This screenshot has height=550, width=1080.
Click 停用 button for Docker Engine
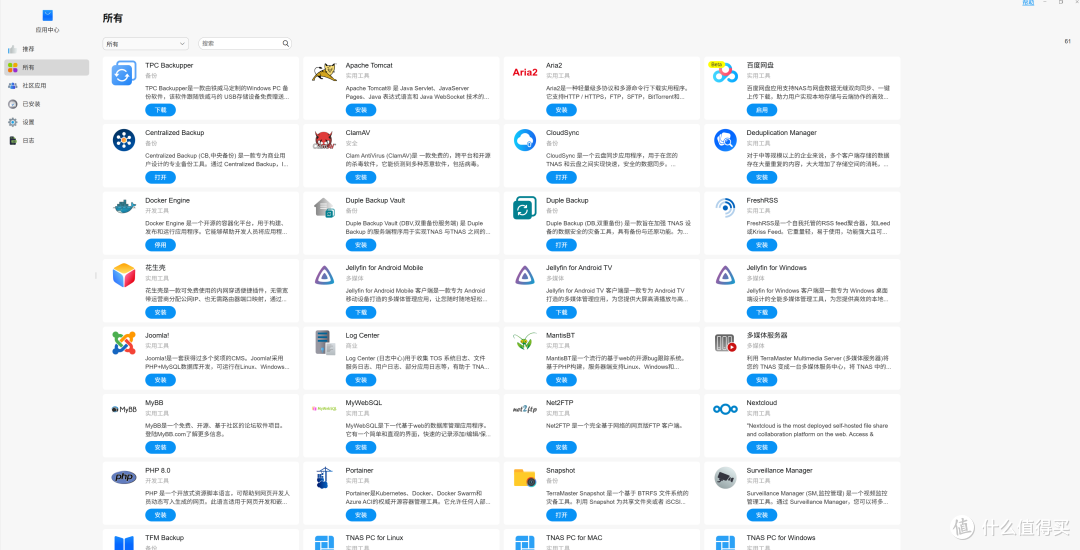point(160,245)
